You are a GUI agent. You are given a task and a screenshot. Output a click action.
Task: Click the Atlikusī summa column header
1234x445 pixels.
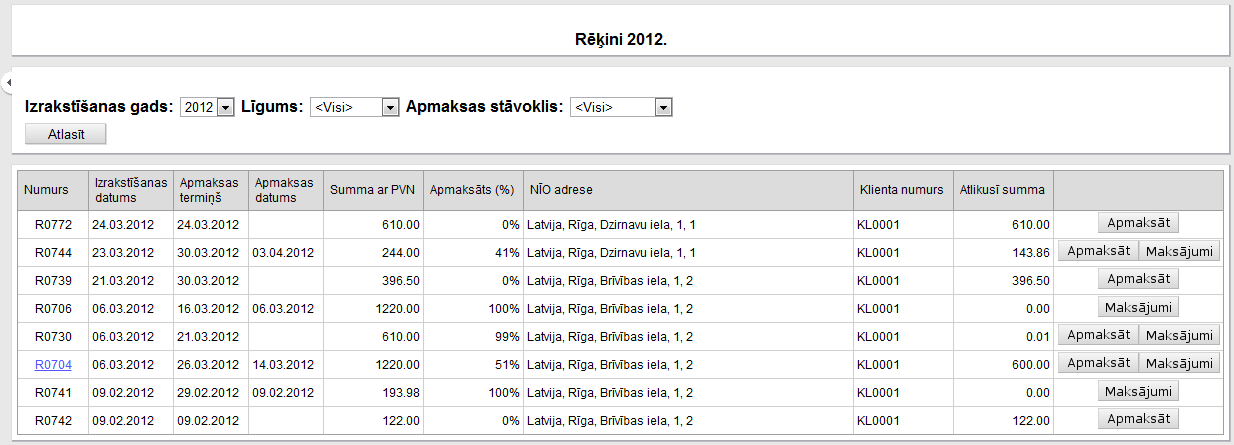(1002, 190)
